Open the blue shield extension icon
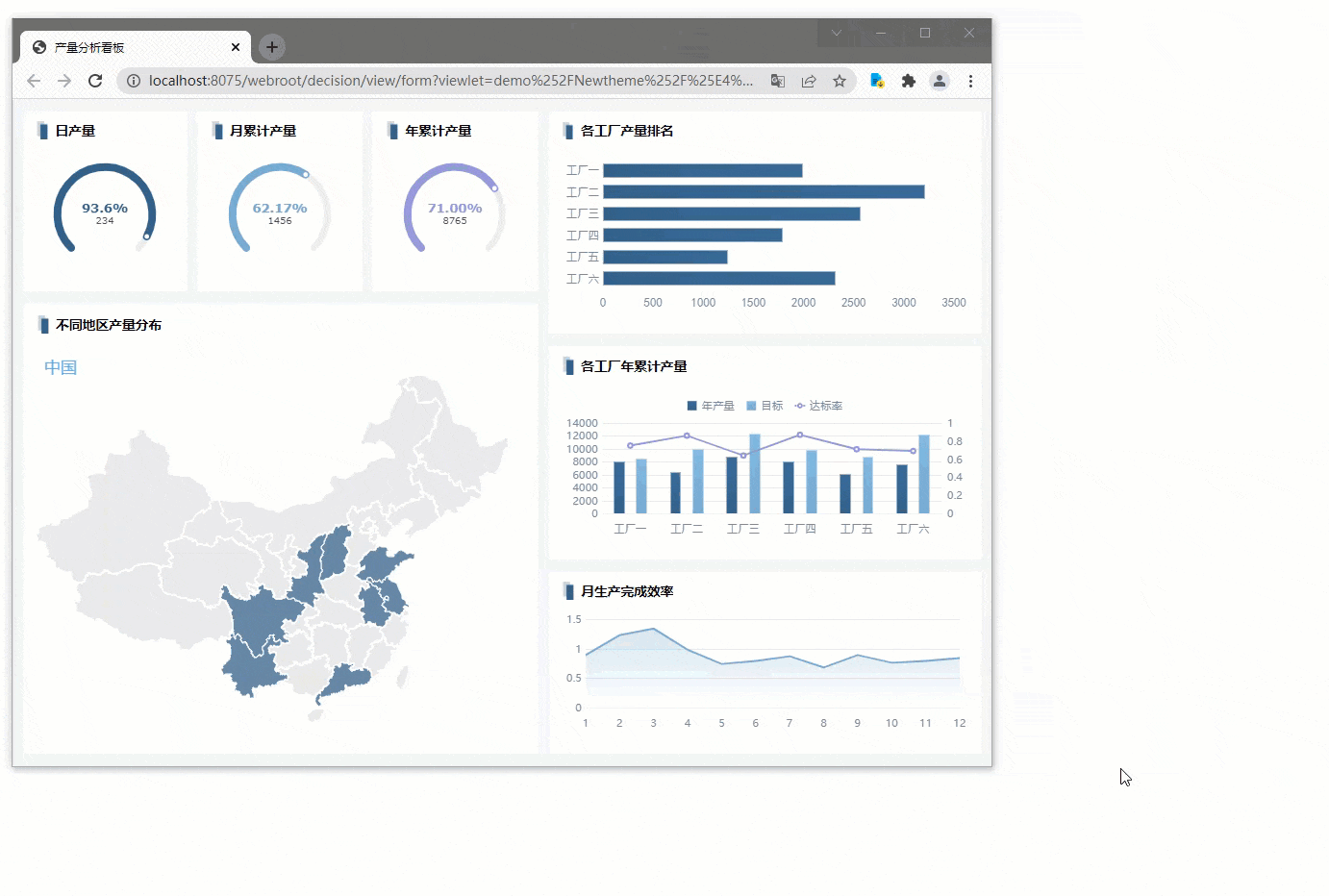Image resolution: width=1329 pixels, height=896 pixels. click(877, 81)
